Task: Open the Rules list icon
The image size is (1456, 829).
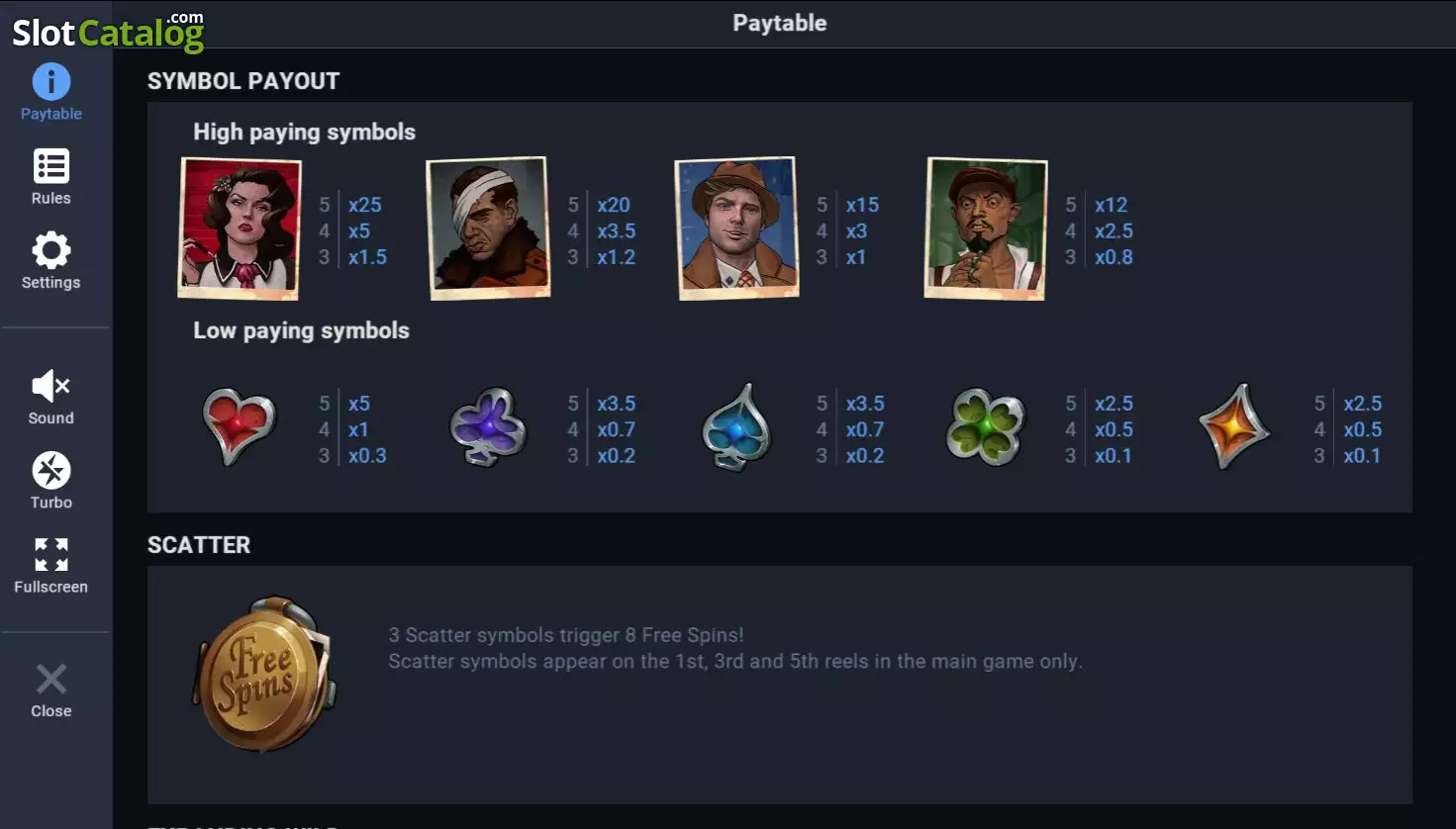Action: pyautogui.click(x=51, y=166)
